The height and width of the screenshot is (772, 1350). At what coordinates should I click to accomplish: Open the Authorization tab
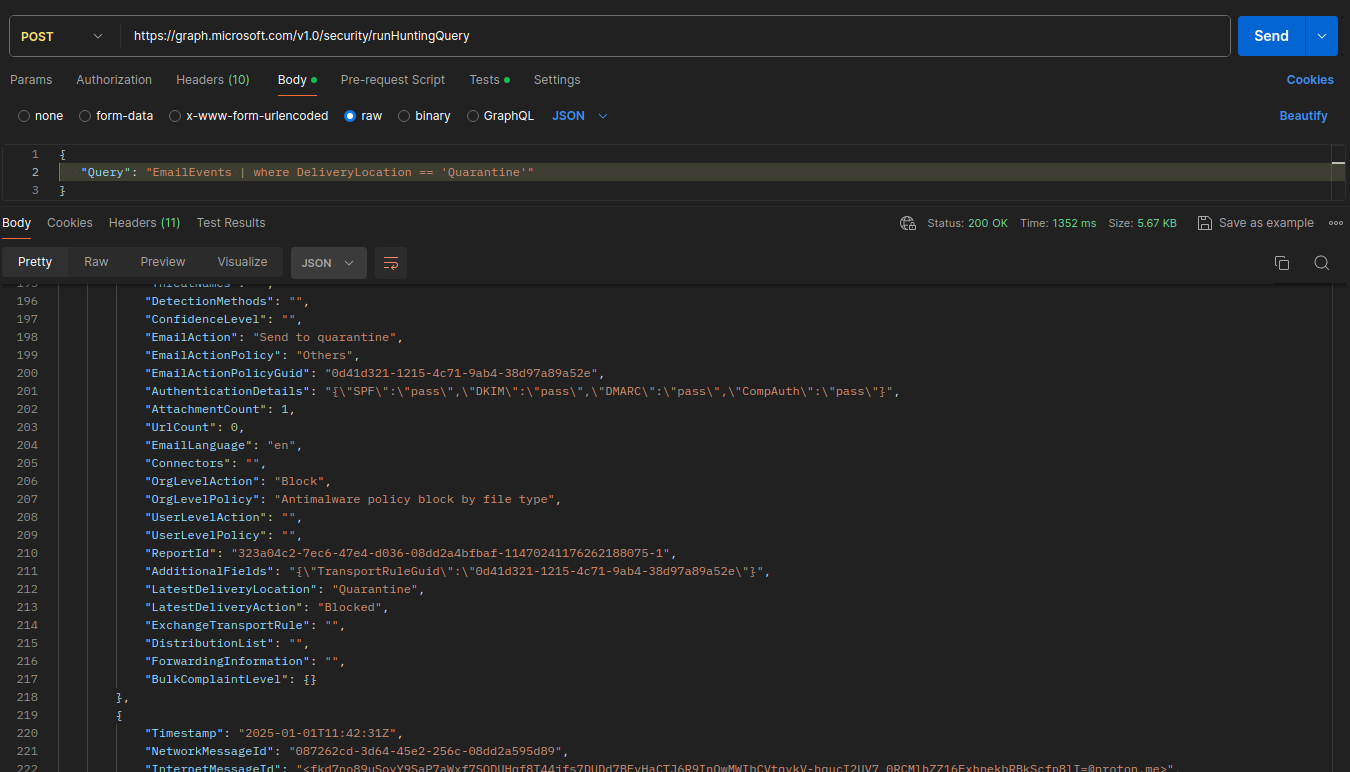[114, 80]
